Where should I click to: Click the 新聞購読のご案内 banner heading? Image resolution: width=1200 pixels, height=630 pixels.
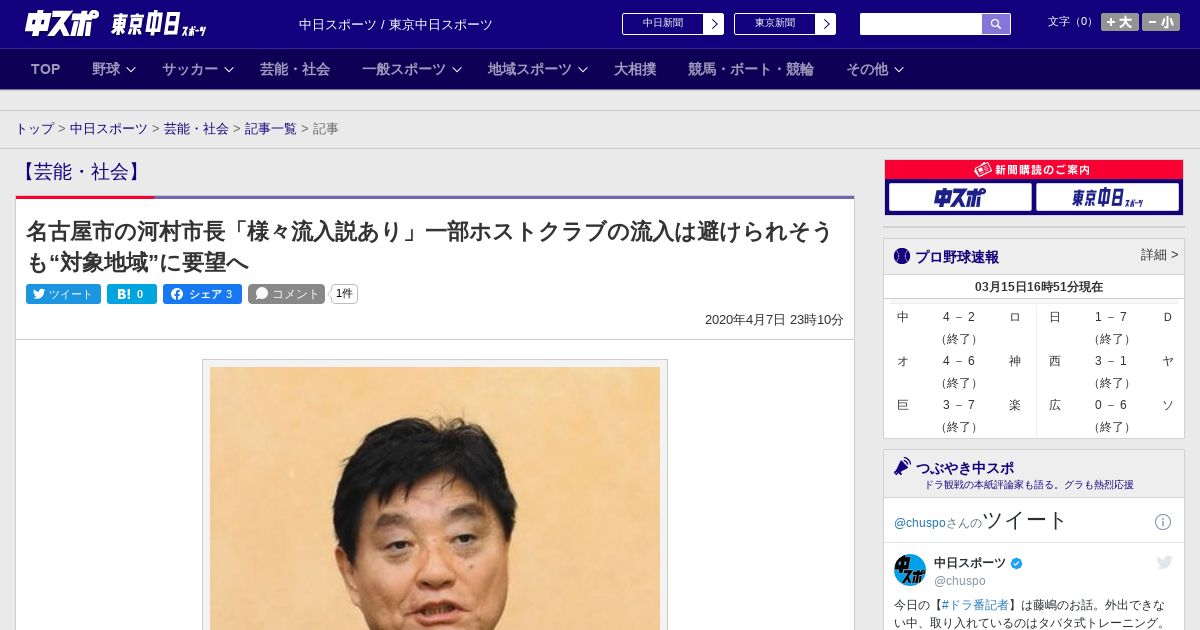click(x=1034, y=170)
